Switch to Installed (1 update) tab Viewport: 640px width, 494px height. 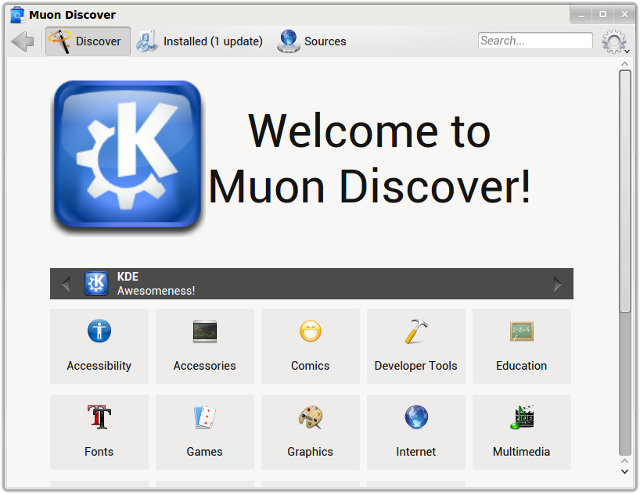pyautogui.click(x=200, y=41)
